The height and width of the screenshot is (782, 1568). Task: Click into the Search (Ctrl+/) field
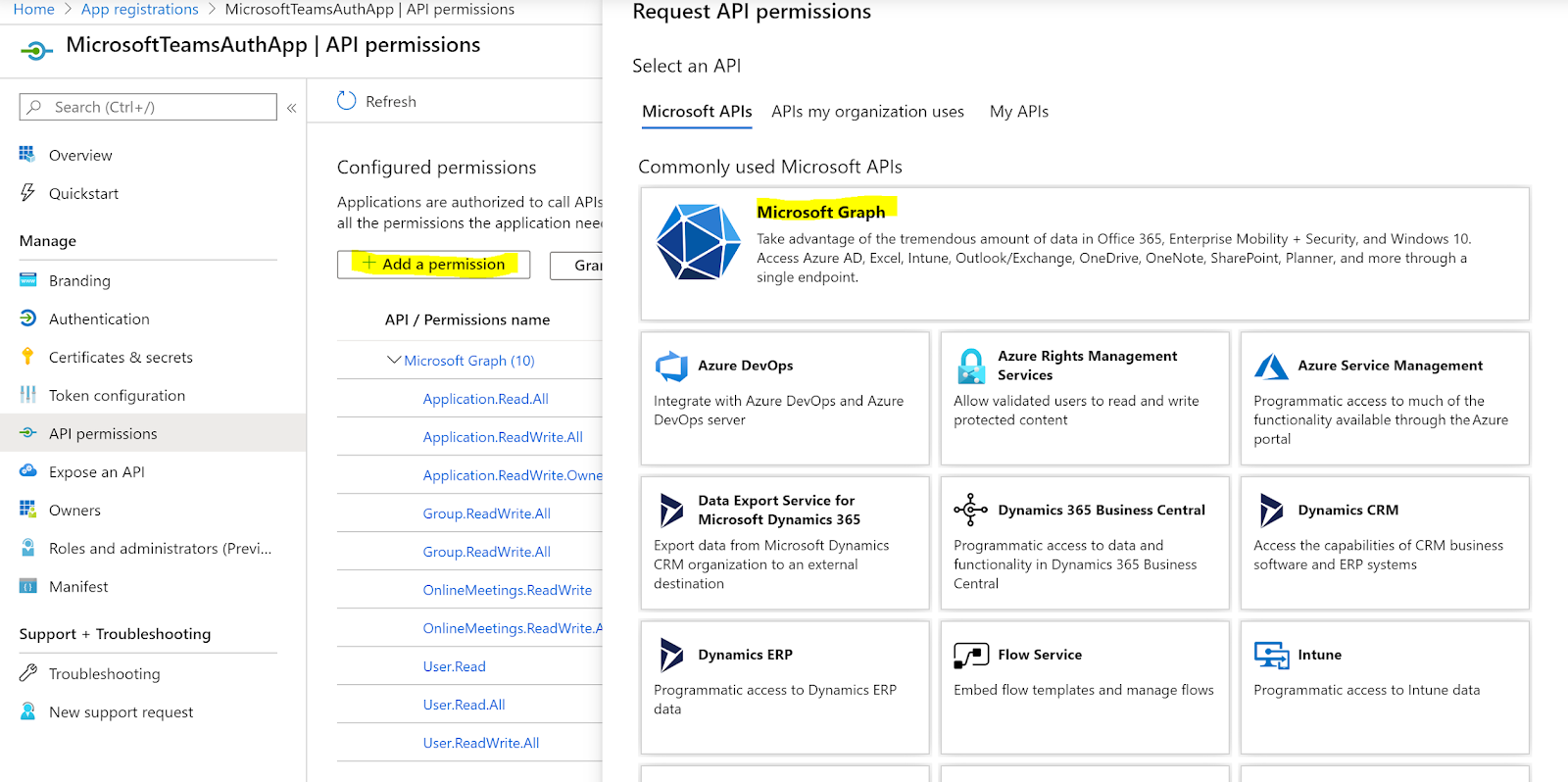(x=157, y=107)
